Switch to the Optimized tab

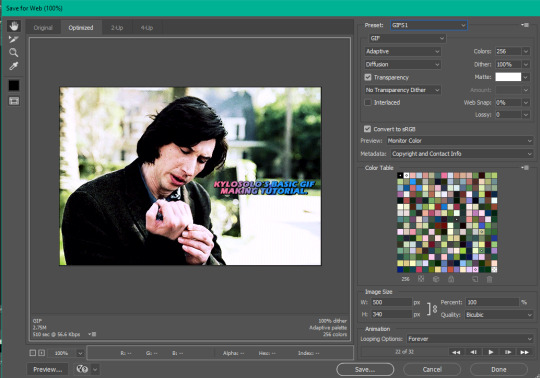click(x=81, y=28)
